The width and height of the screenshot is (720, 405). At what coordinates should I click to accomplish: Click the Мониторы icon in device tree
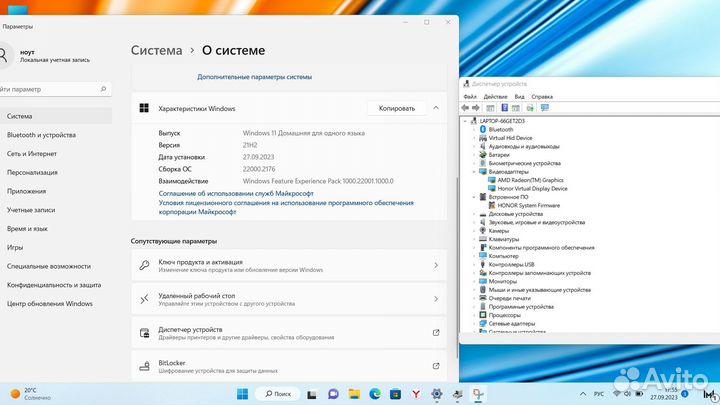click(483, 281)
